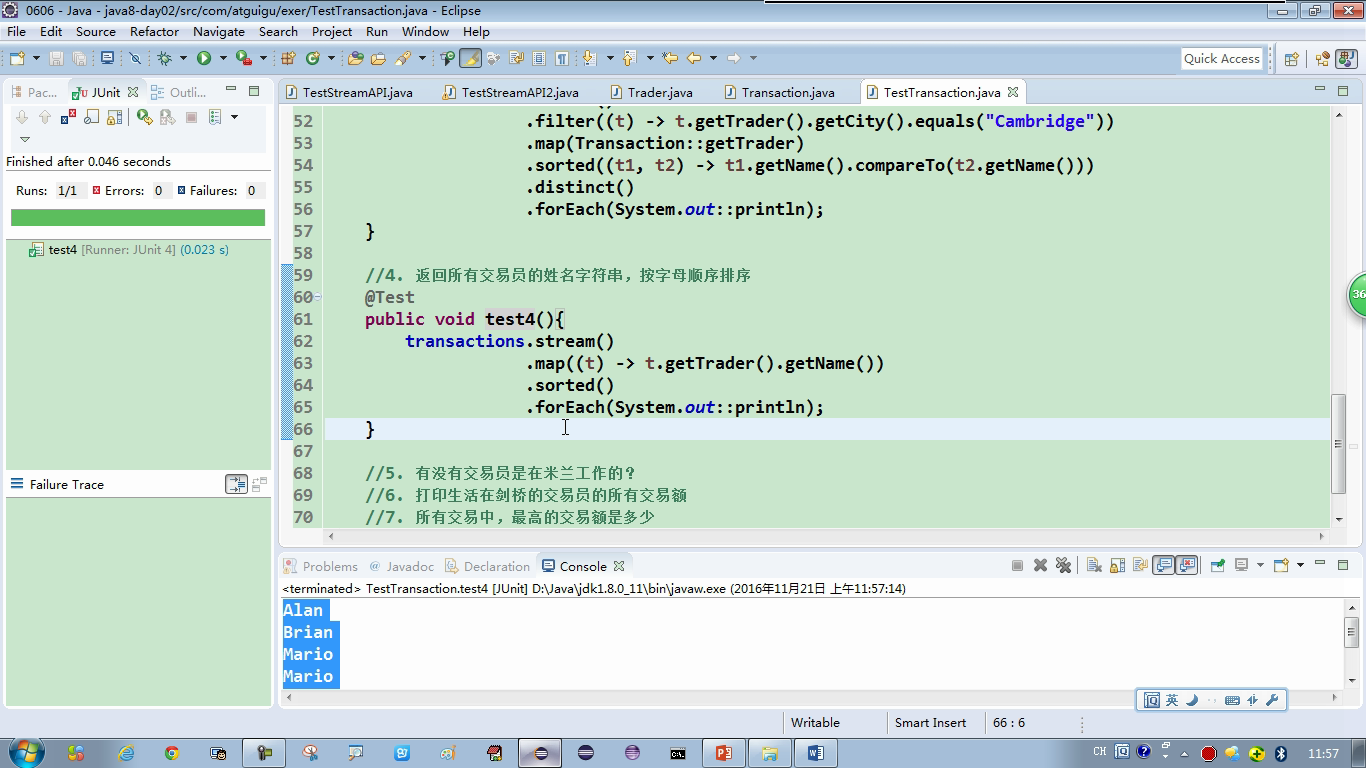Clear the Console output icon
Image resolution: width=1366 pixels, height=768 pixels.
(x=1094, y=565)
